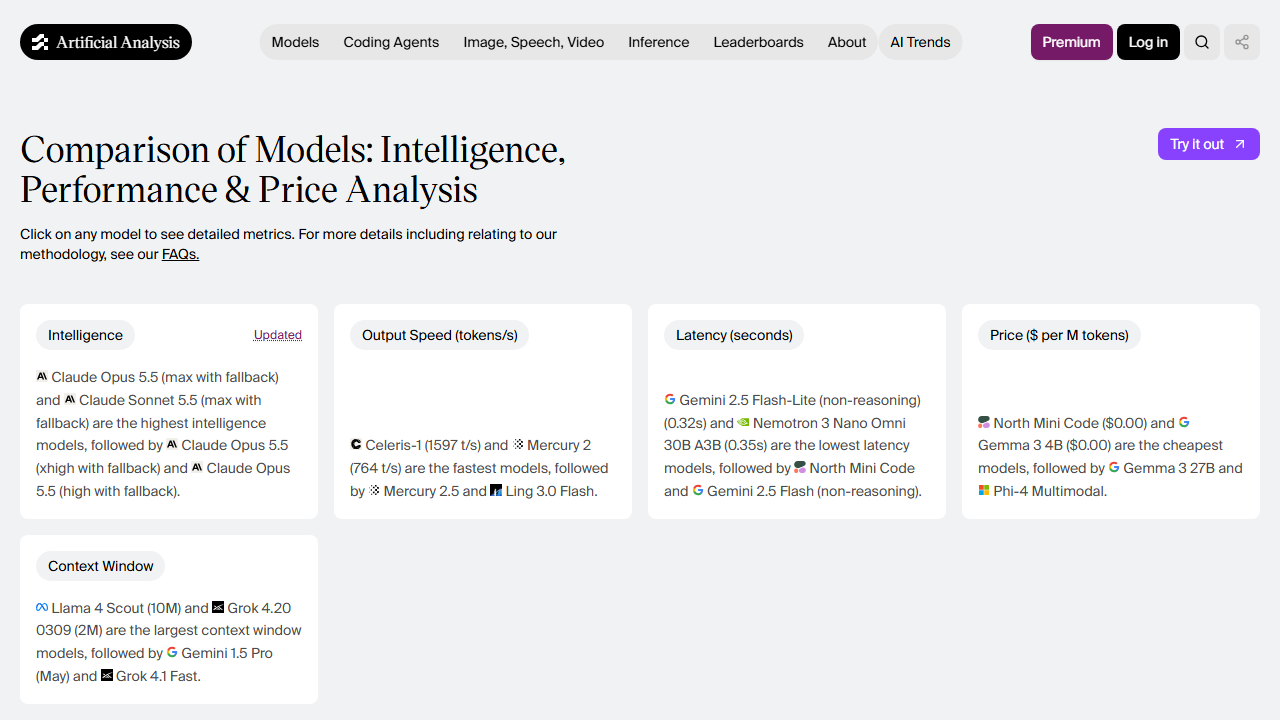Select the Price ($ per M tokens) label
The image size is (1280, 720).
pyautogui.click(x=1059, y=335)
